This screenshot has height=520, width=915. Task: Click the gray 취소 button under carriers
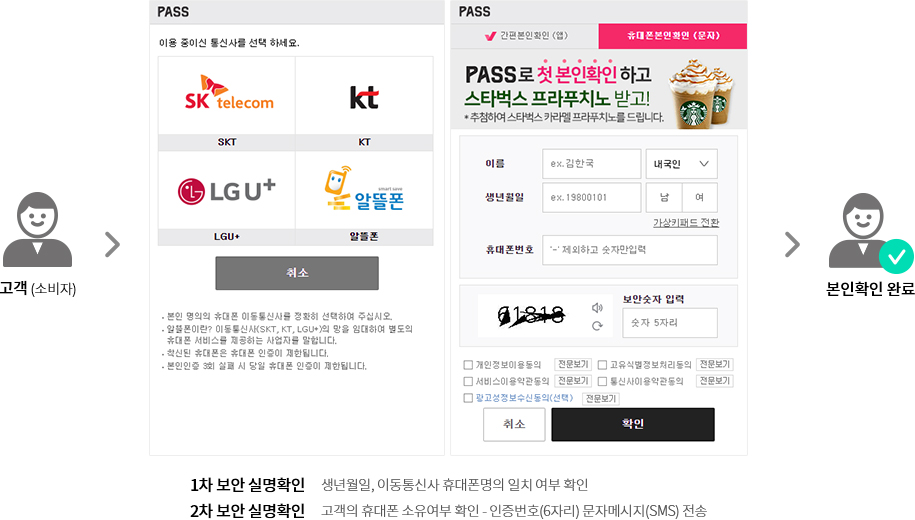(297, 273)
